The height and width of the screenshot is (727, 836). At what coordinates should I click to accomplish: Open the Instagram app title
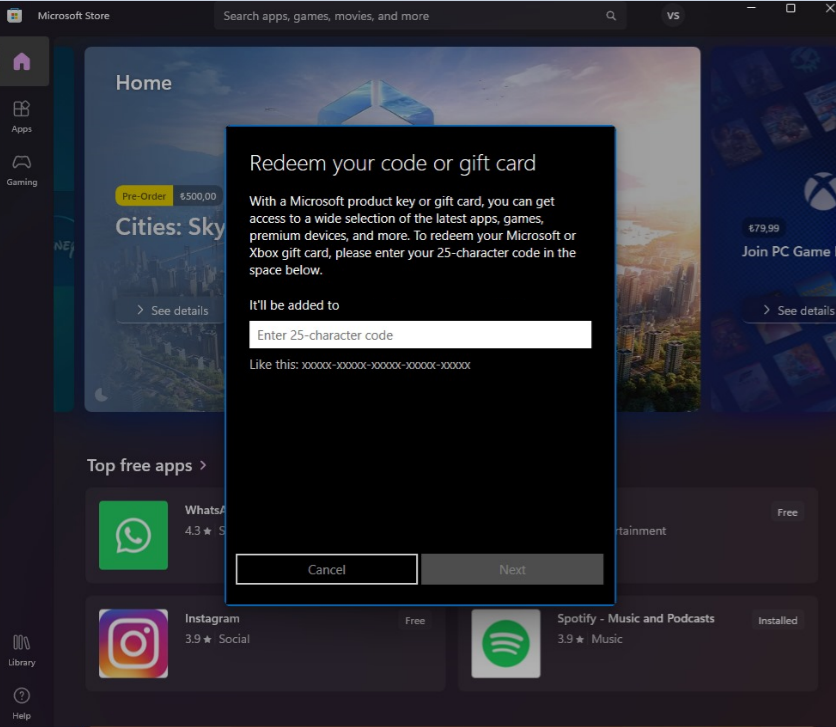[212, 618]
